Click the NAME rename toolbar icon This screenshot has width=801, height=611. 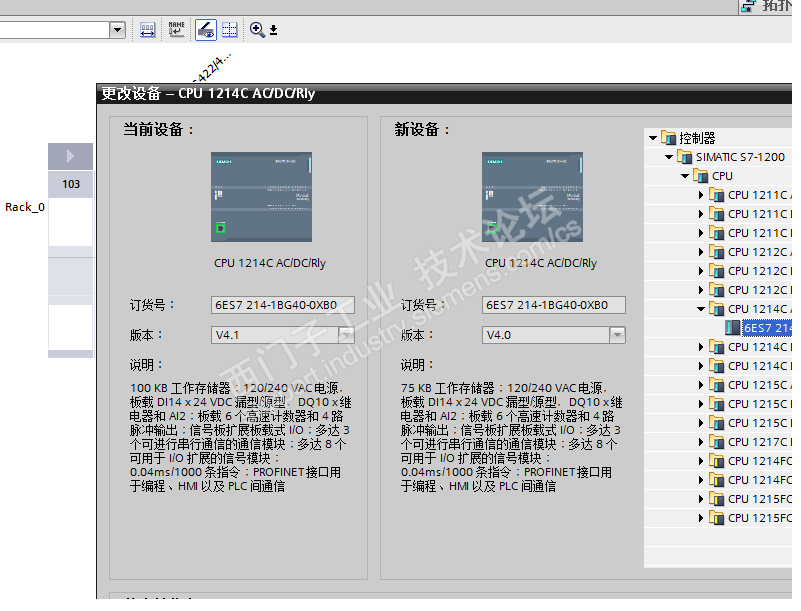click(x=176, y=30)
